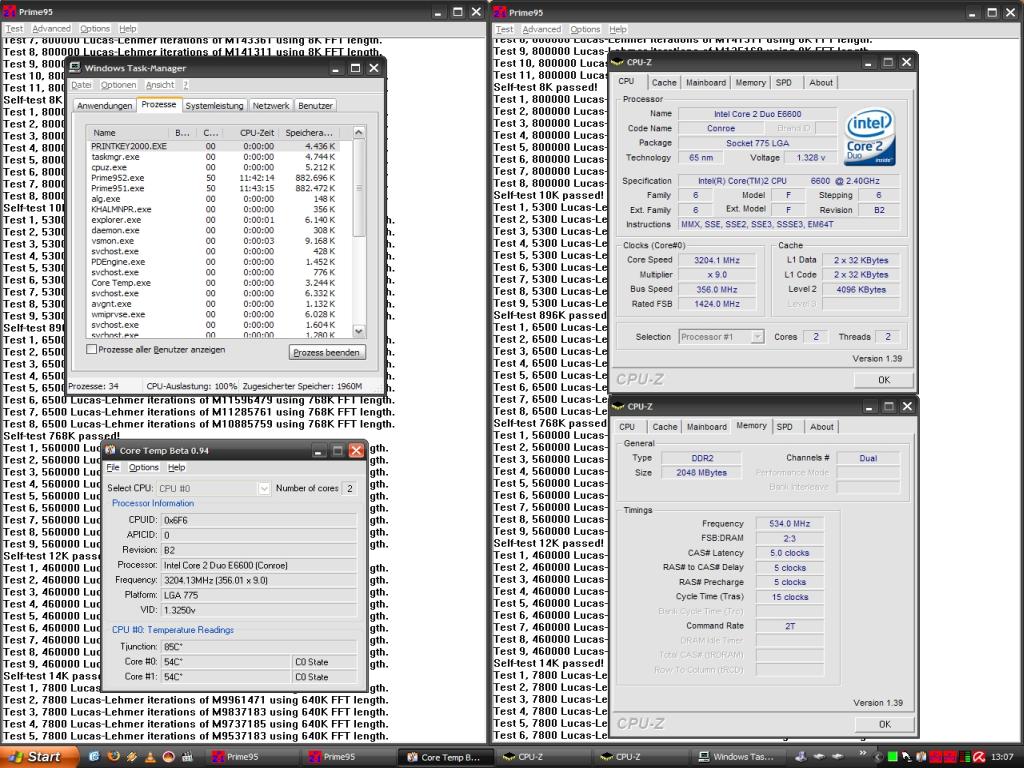Screen dimensions: 1024x768
Task: Launch Firefox from the Quick Launch bar
Action: (x=113, y=756)
